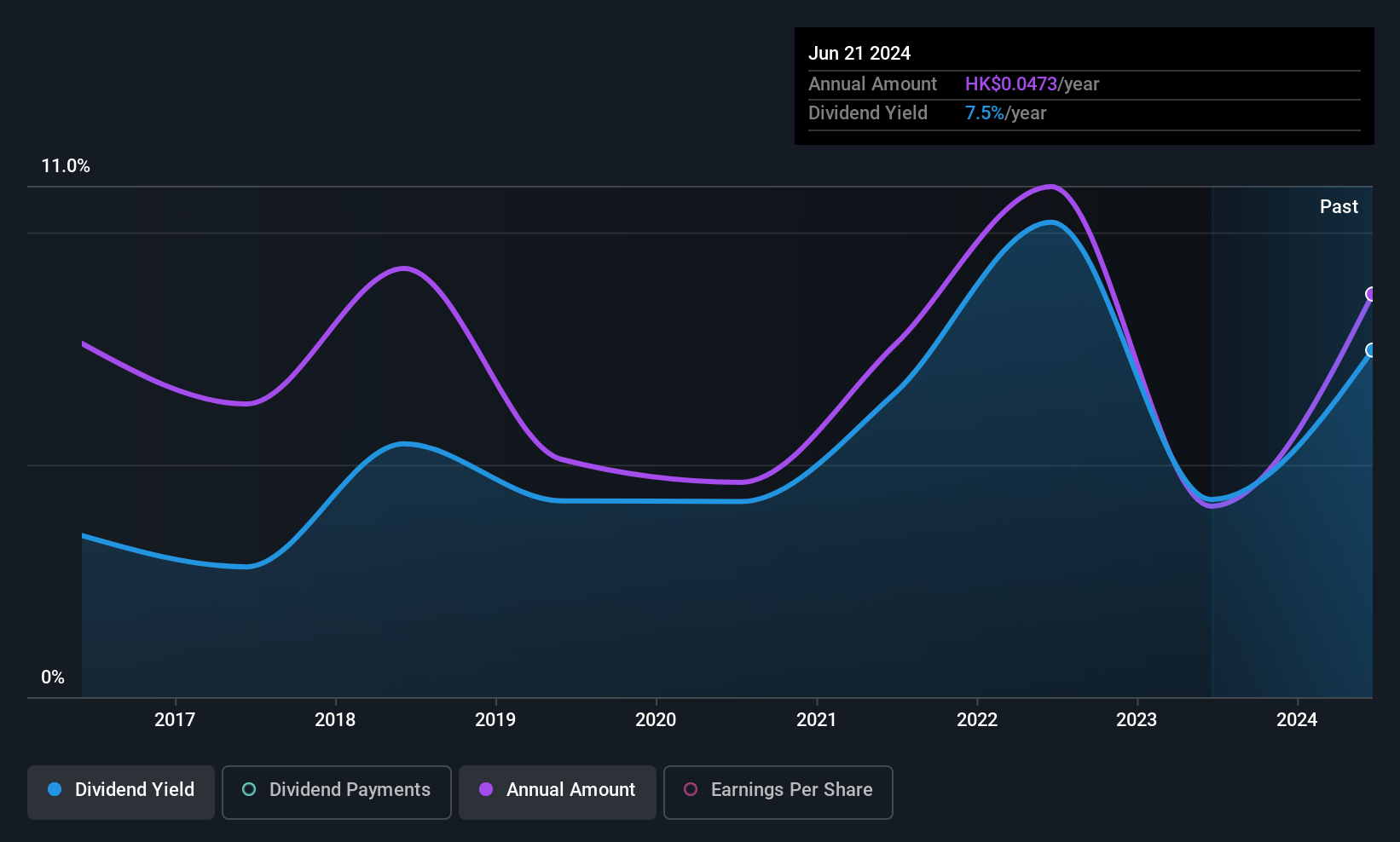Screen dimensions: 1400x842
Task: Click the 2023 axis label
Action: click(1137, 719)
